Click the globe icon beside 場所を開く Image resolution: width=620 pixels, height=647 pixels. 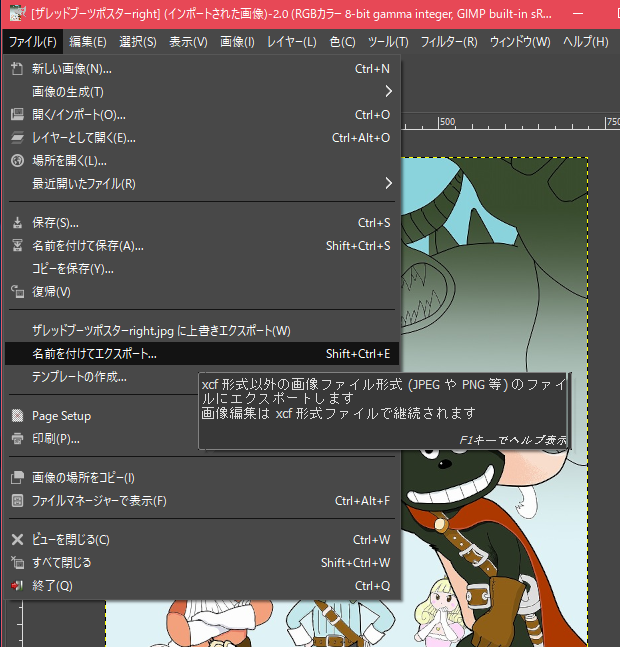tap(17, 161)
